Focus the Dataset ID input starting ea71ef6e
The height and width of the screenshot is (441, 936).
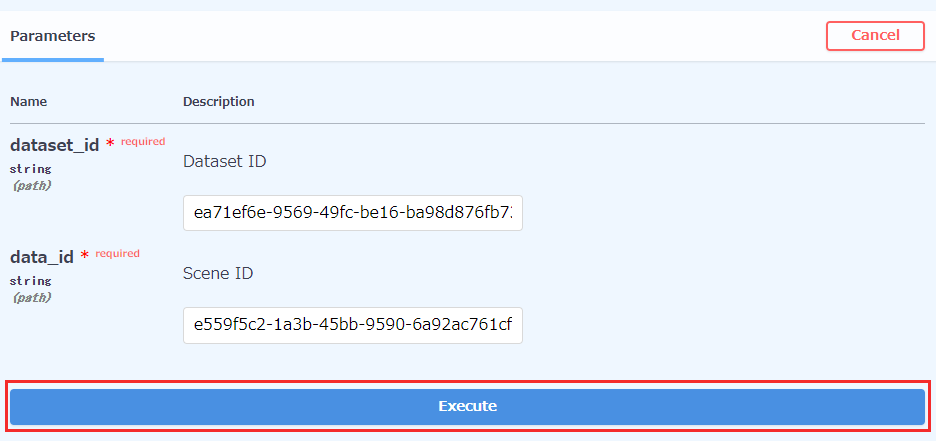click(353, 212)
